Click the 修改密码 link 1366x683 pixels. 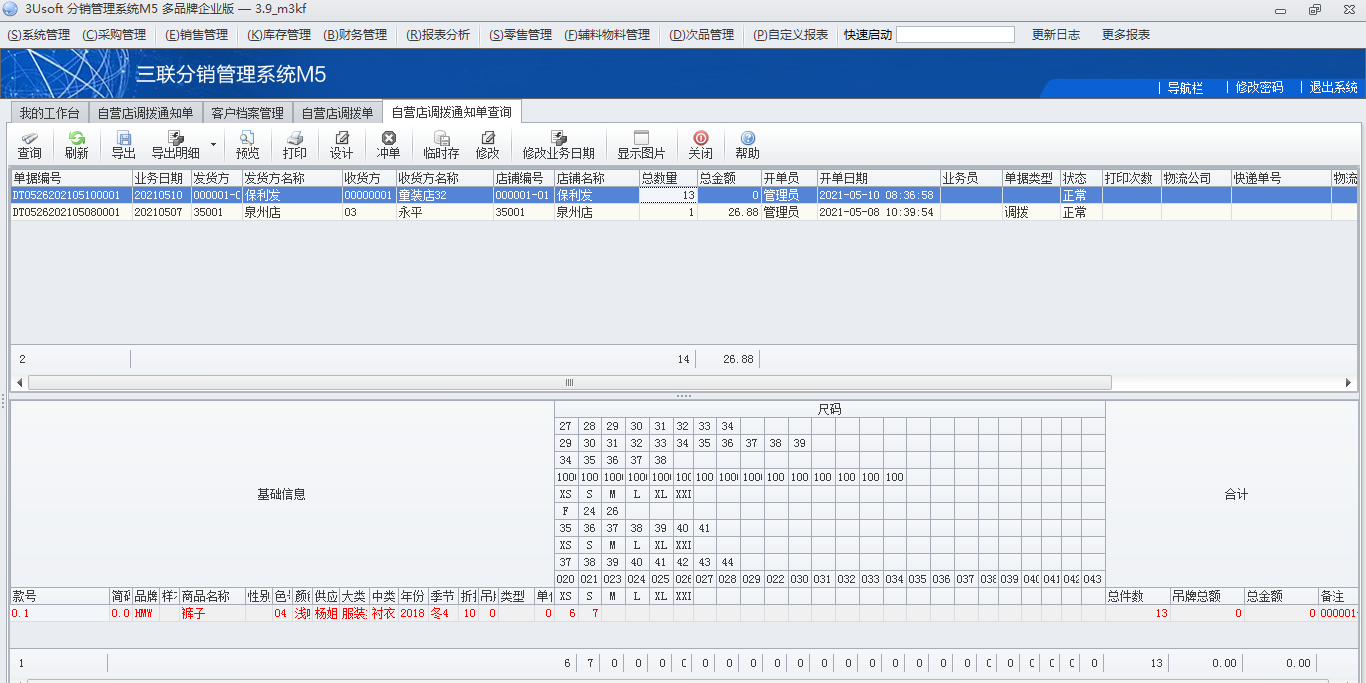(x=1259, y=87)
